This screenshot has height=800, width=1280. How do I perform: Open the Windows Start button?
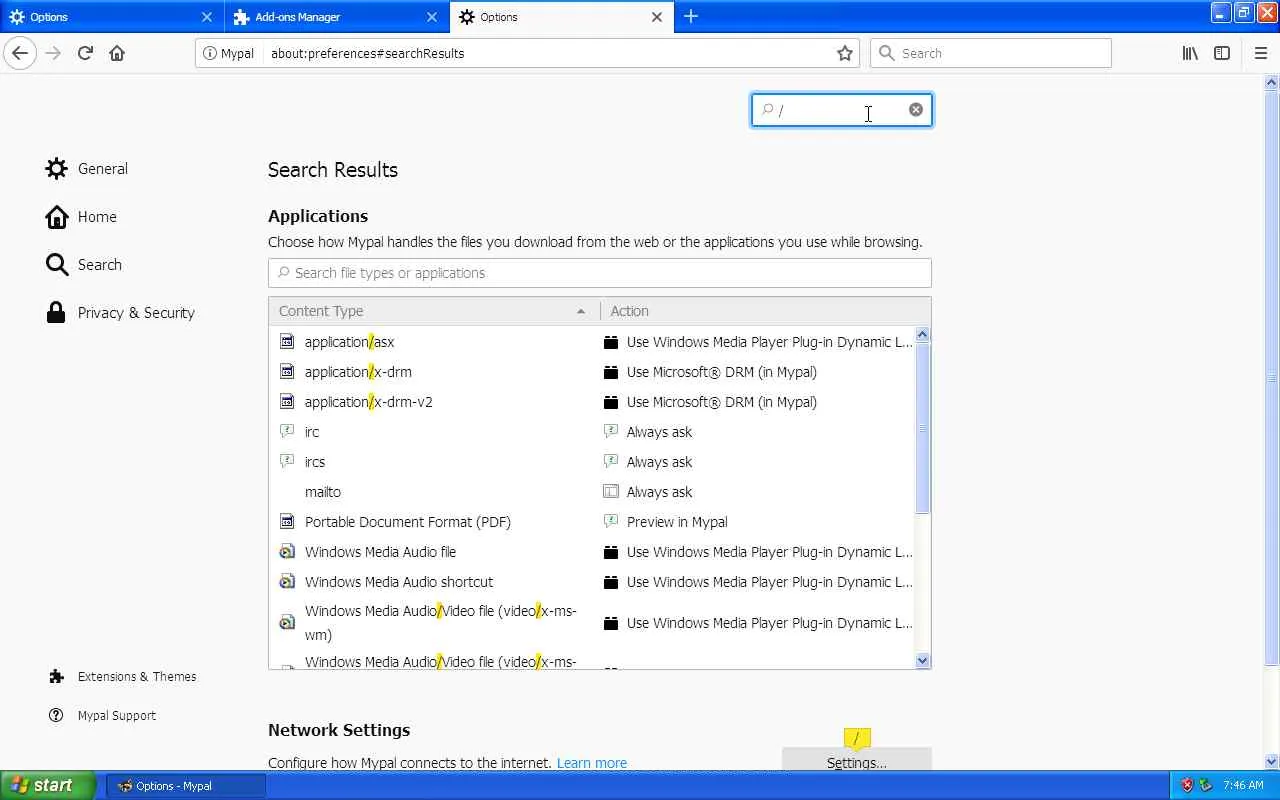(47, 785)
